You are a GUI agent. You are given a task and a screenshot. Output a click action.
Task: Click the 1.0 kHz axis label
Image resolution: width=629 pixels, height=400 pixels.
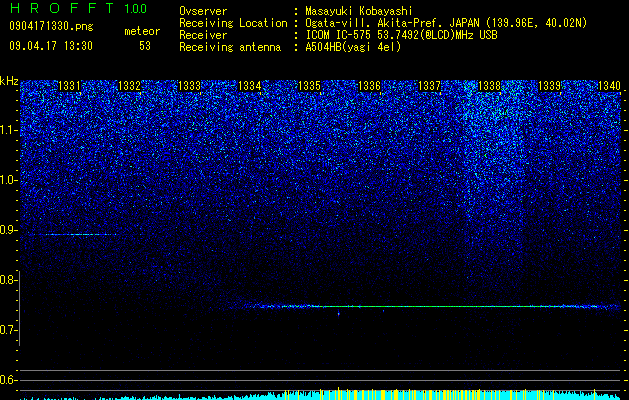(x=9, y=180)
